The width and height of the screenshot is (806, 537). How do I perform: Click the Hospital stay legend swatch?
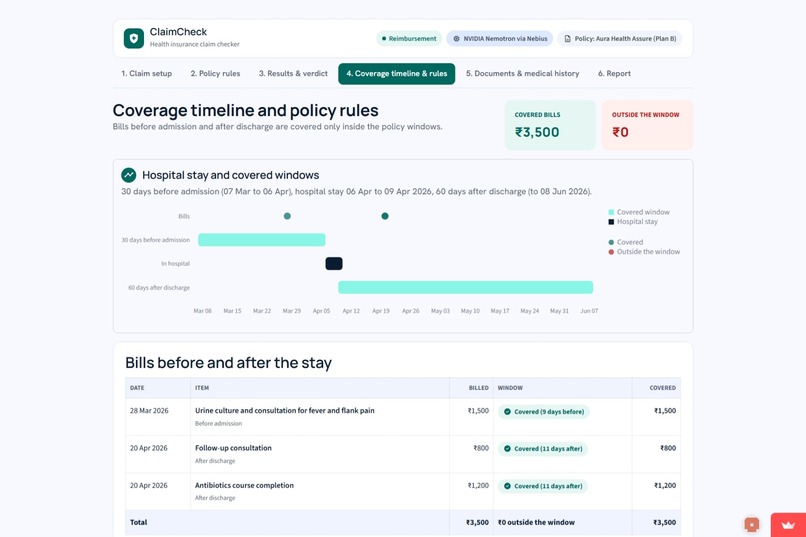pos(611,222)
